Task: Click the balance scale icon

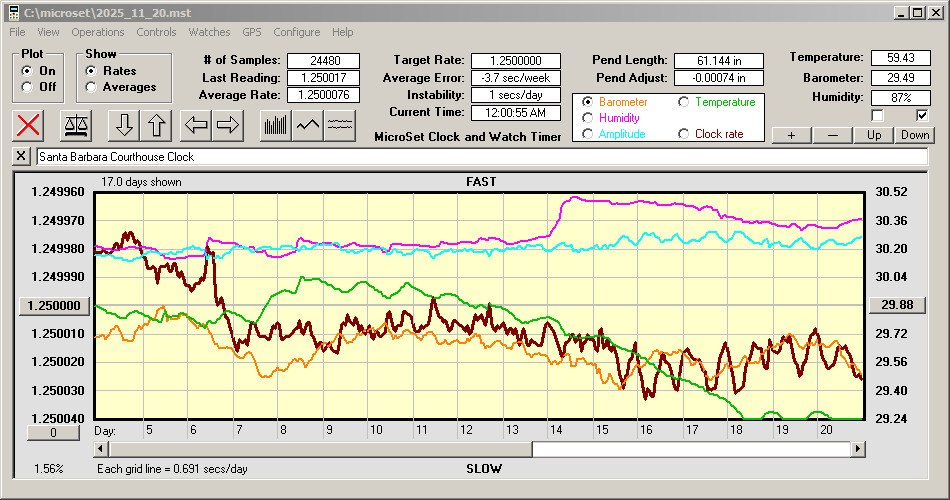Action: point(76,125)
